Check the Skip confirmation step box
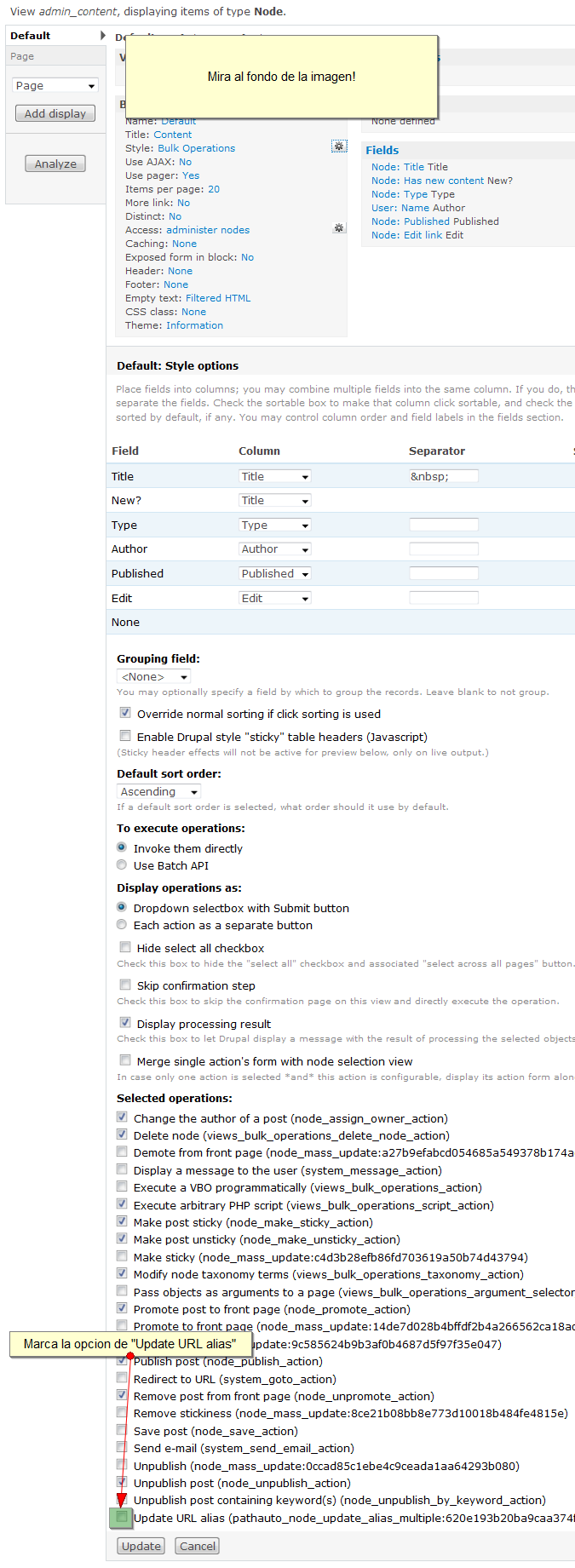575x1568 pixels. (125, 985)
